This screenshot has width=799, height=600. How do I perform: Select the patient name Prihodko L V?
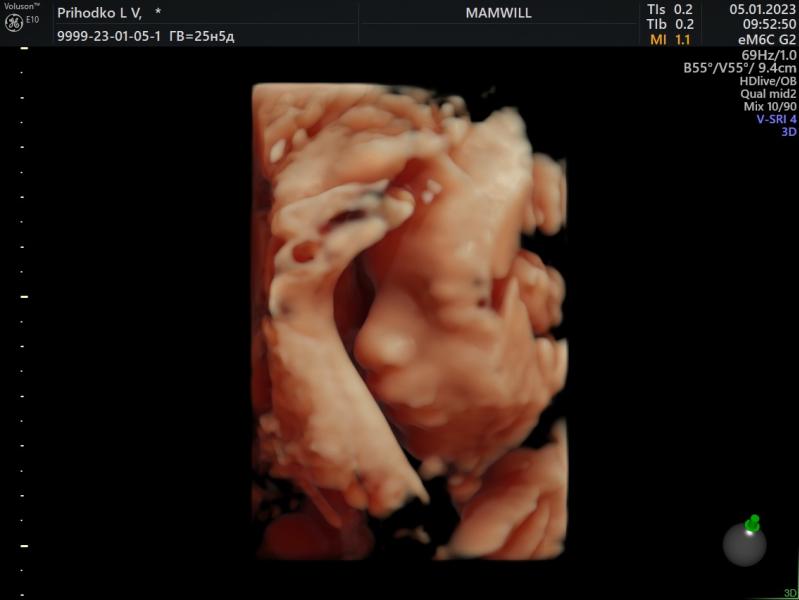(x=100, y=13)
